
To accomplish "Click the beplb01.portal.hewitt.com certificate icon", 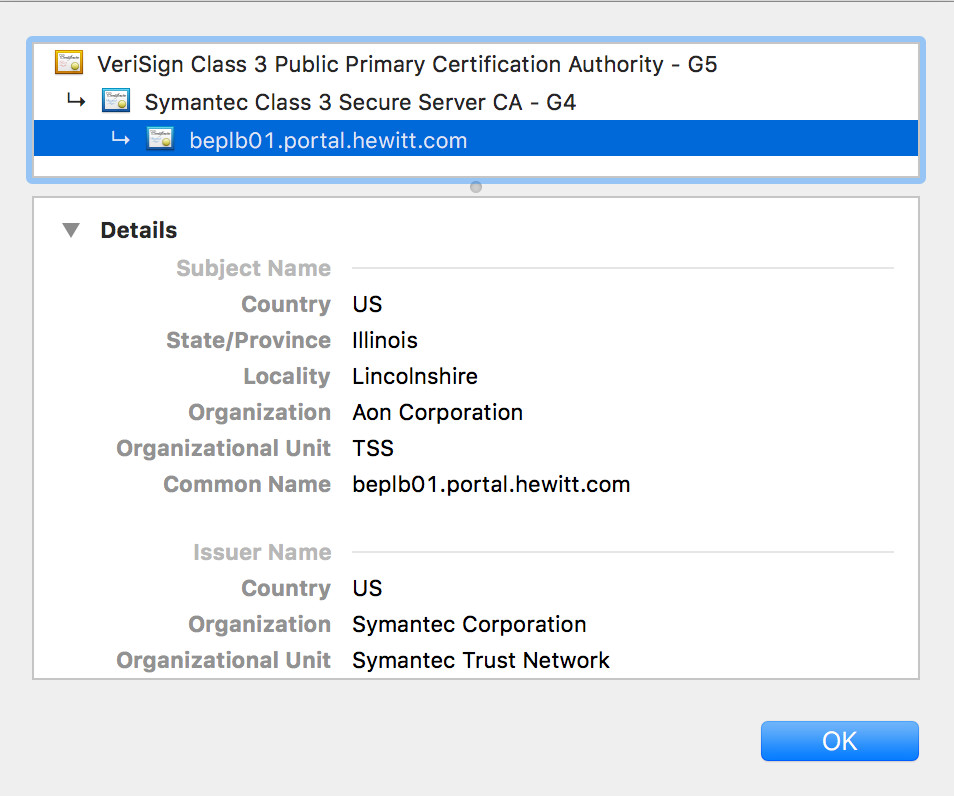I will [161, 139].
